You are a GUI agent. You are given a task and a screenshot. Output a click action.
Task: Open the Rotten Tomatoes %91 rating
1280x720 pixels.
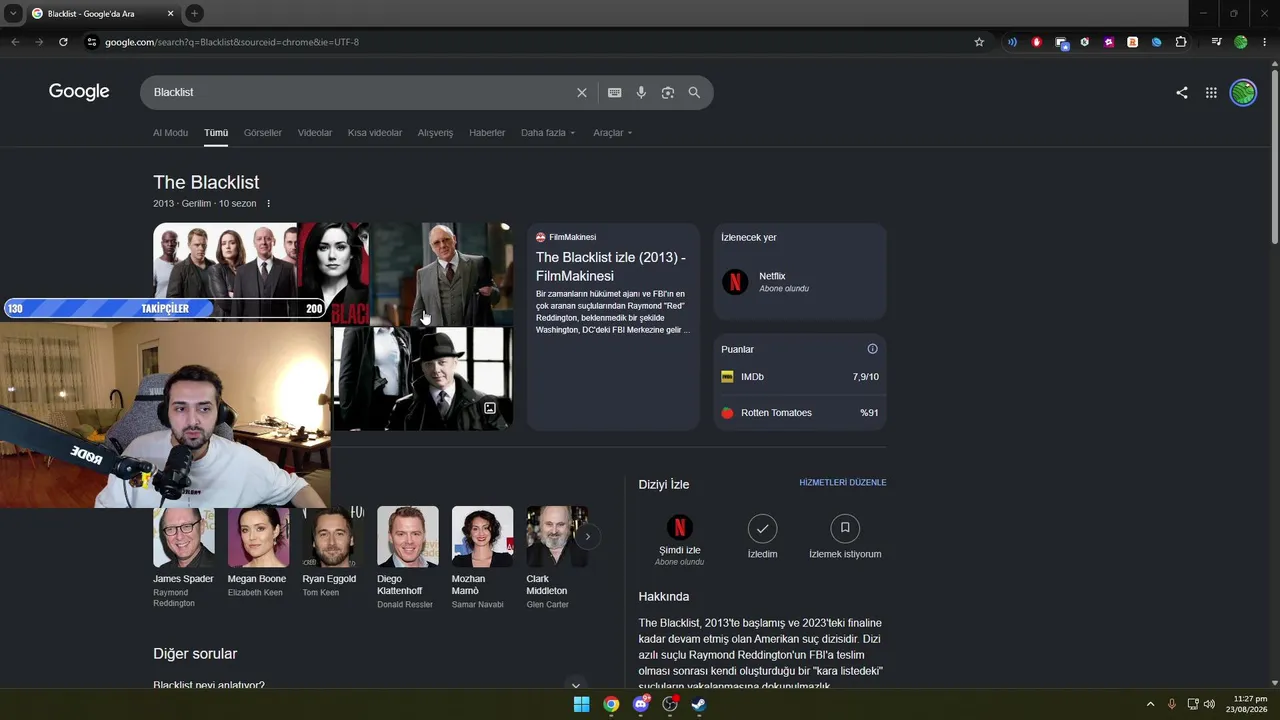pyautogui.click(x=800, y=413)
